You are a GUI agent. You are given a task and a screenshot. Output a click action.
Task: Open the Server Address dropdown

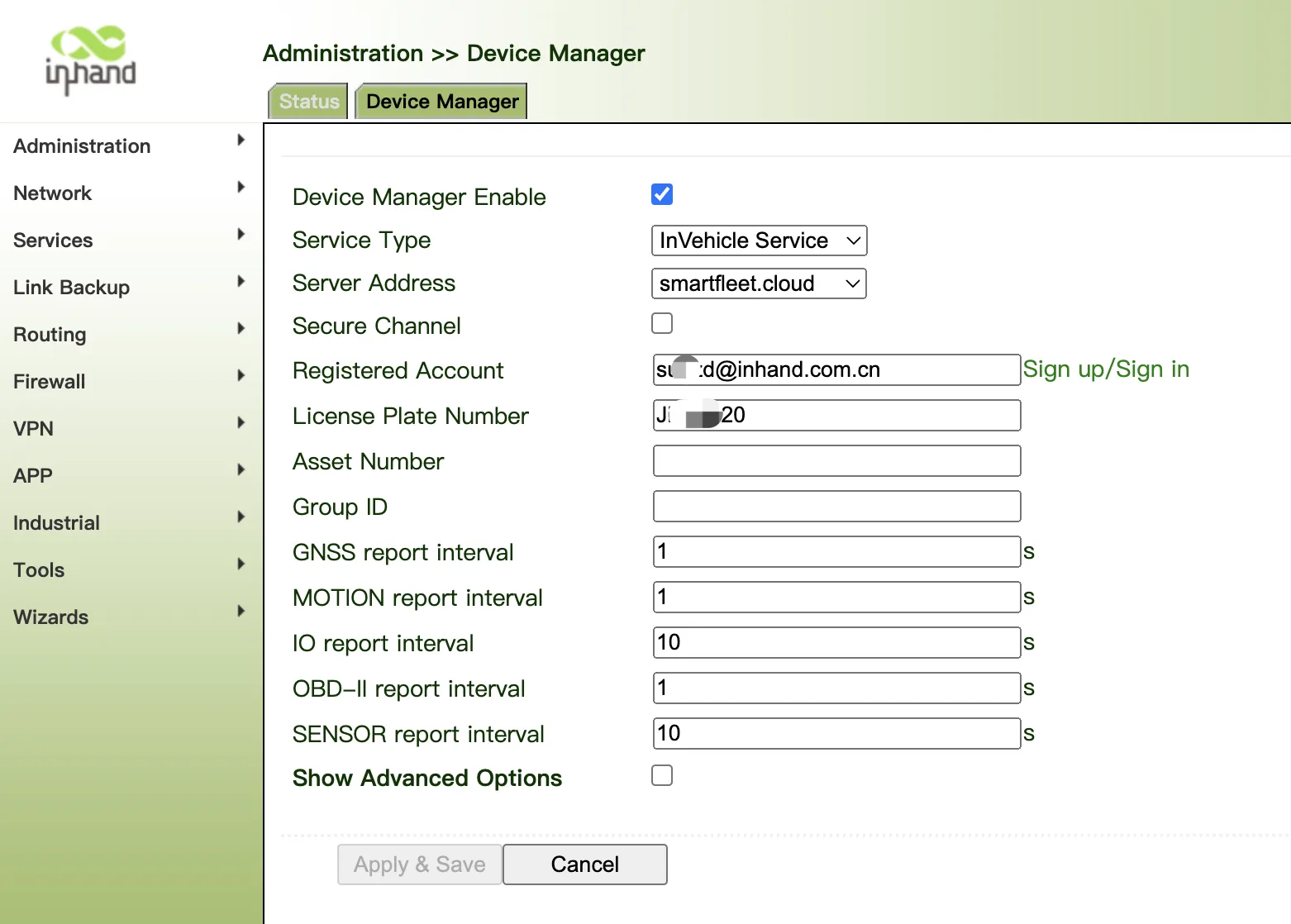point(759,283)
